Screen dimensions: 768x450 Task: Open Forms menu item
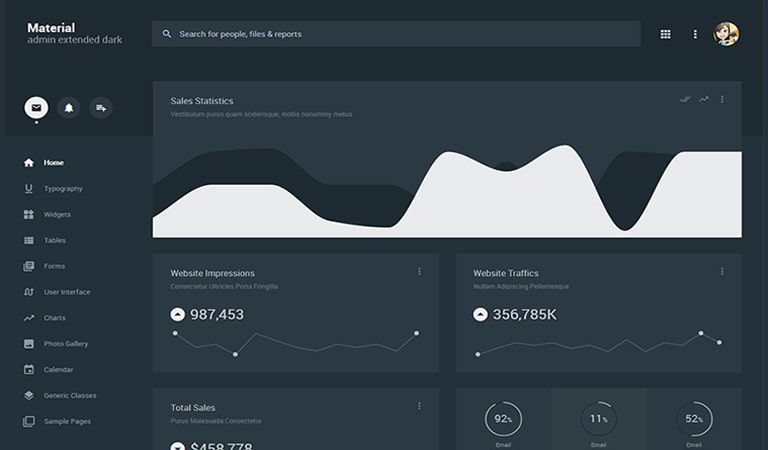tap(54, 266)
